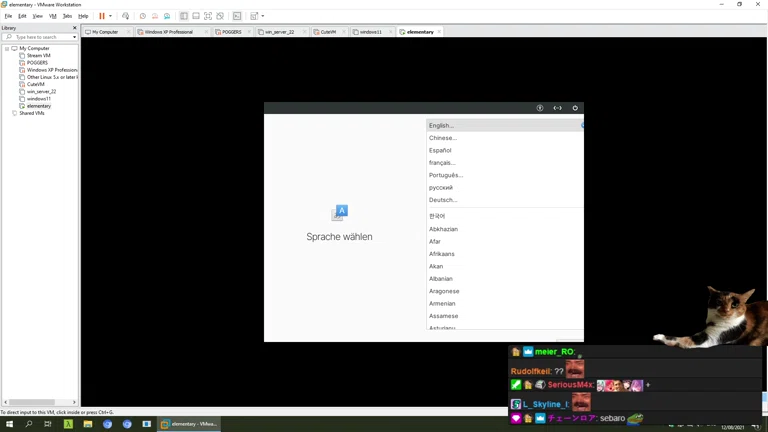The width and height of the screenshot is (768, 432).
Task: Switch to the My Computer tab
Action: [x=105, y=32]
